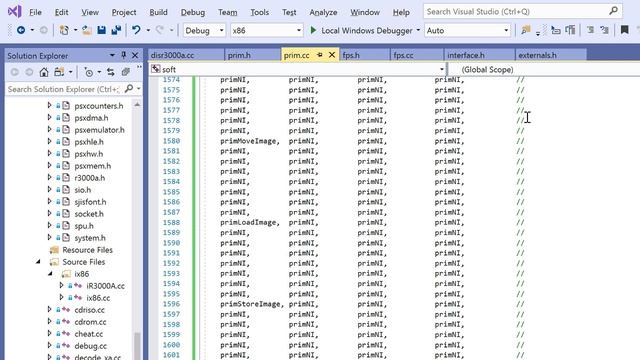This screenshot has width=640, height=360.
Task: Click primMoveImage on line 1580
Action: 248,141
